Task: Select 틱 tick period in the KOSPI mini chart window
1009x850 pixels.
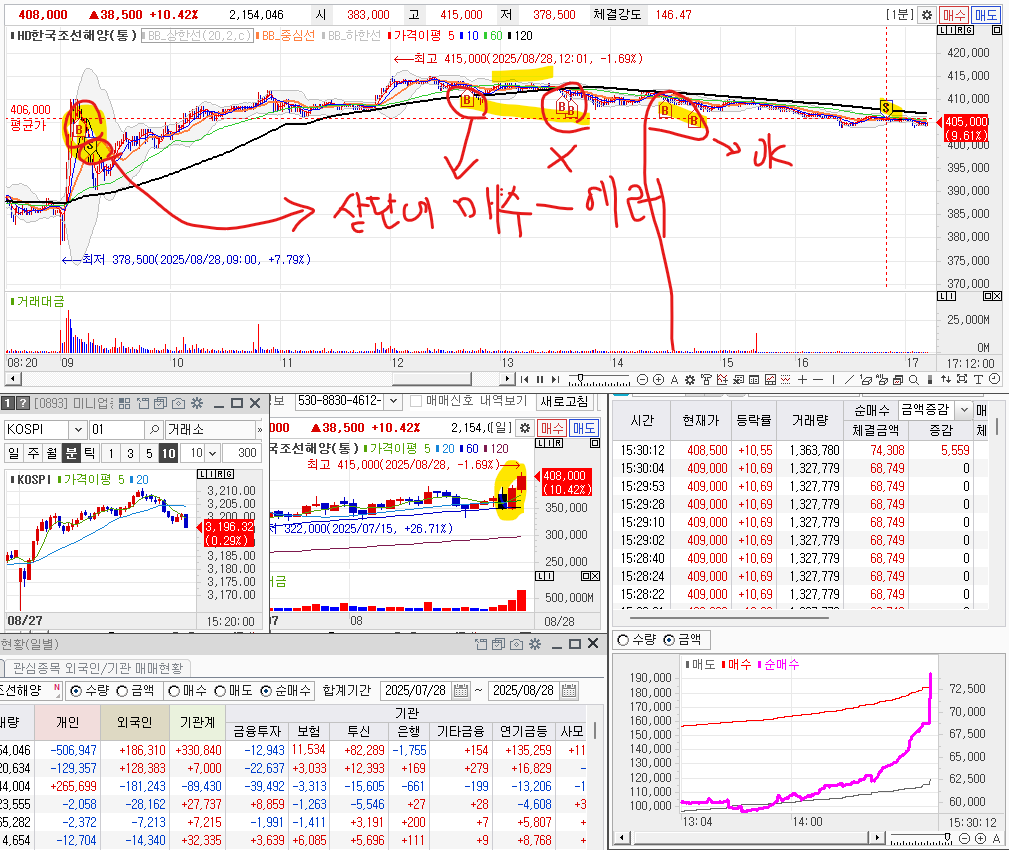Action: click(x=90, y=453)
